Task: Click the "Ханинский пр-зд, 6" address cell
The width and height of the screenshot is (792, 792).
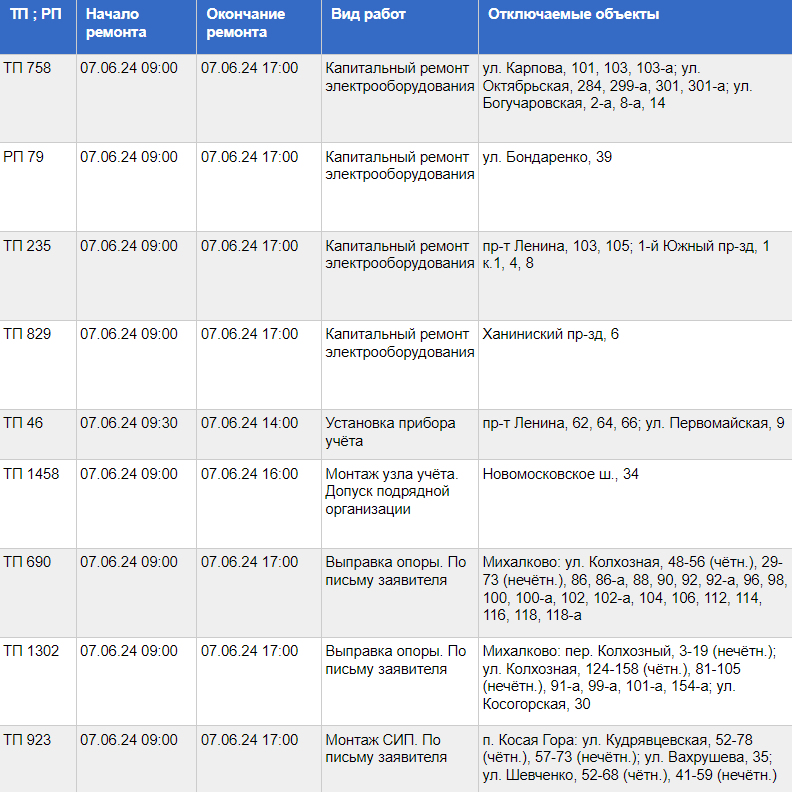Action: point(551,334)
